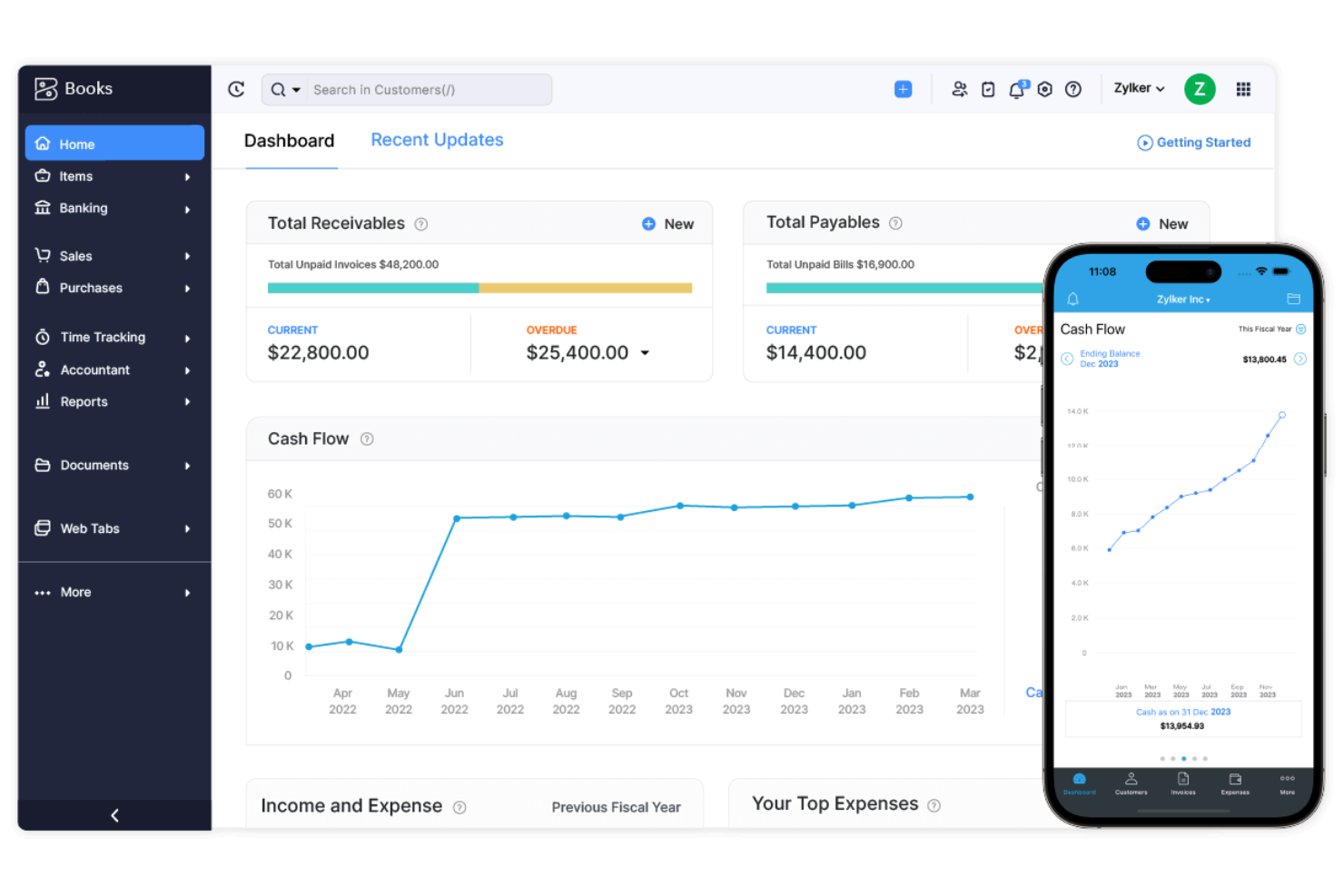
Task: Tap the Invoices tab on phone
Action: 1183,783
